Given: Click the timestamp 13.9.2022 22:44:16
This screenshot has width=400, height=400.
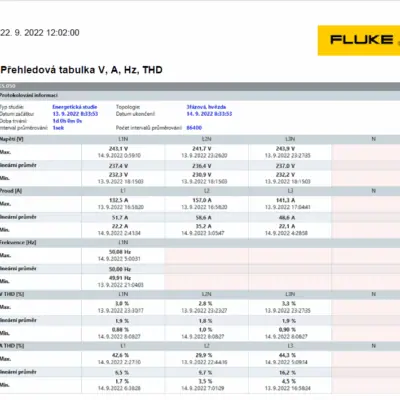Looking at the screenshot, I should coord(204,362).
